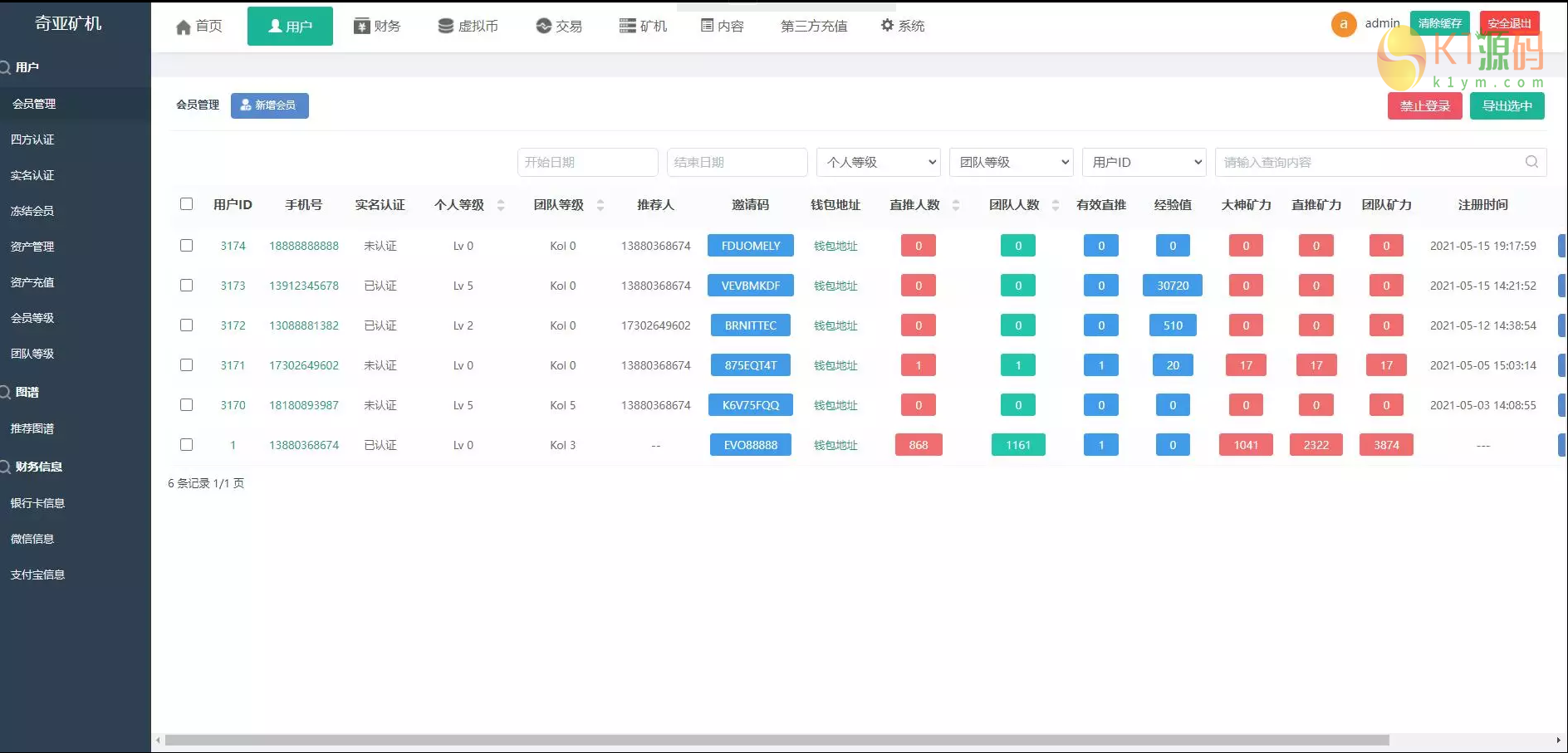Click the horizontal scrollbar at the bottom
The width and height of the screenshot is (1568, 753).
tap(777, 740)
